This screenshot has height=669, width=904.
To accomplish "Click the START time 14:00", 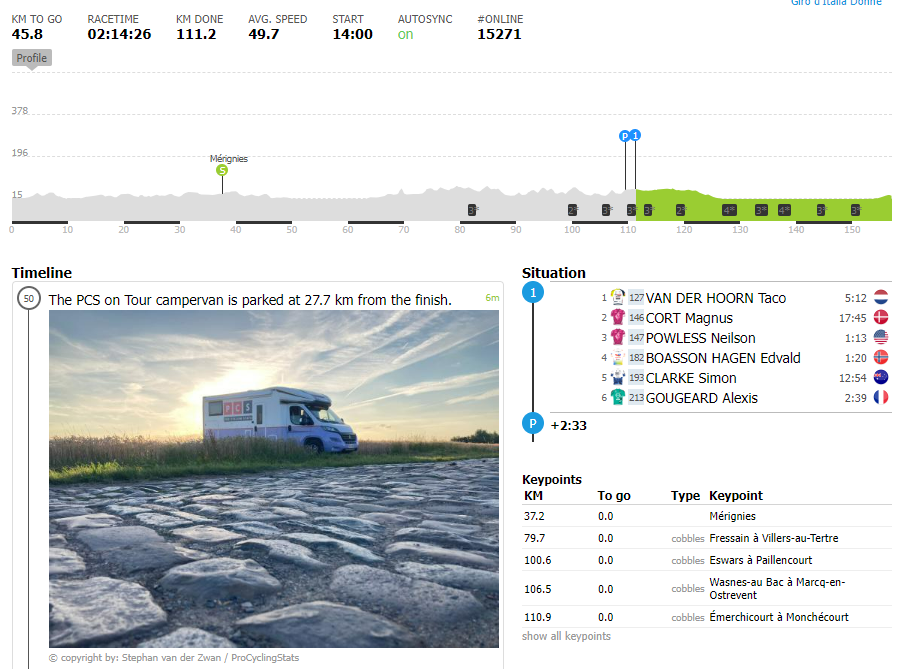I will tap(352, 35).
